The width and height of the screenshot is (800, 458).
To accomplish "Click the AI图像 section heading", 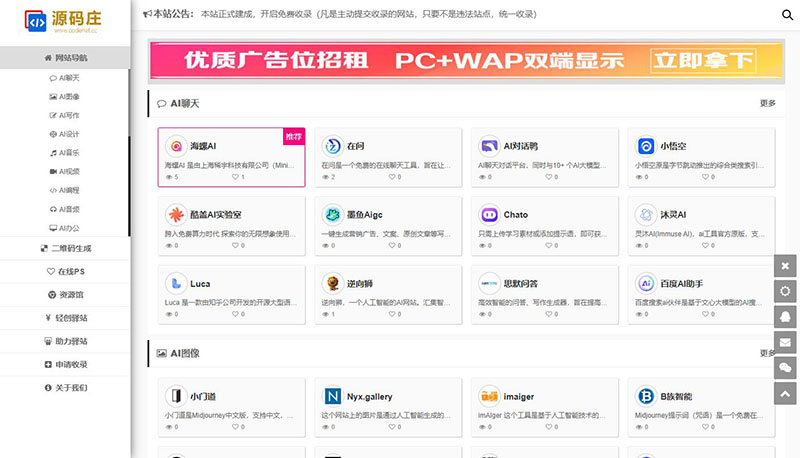I will [185, 353].
